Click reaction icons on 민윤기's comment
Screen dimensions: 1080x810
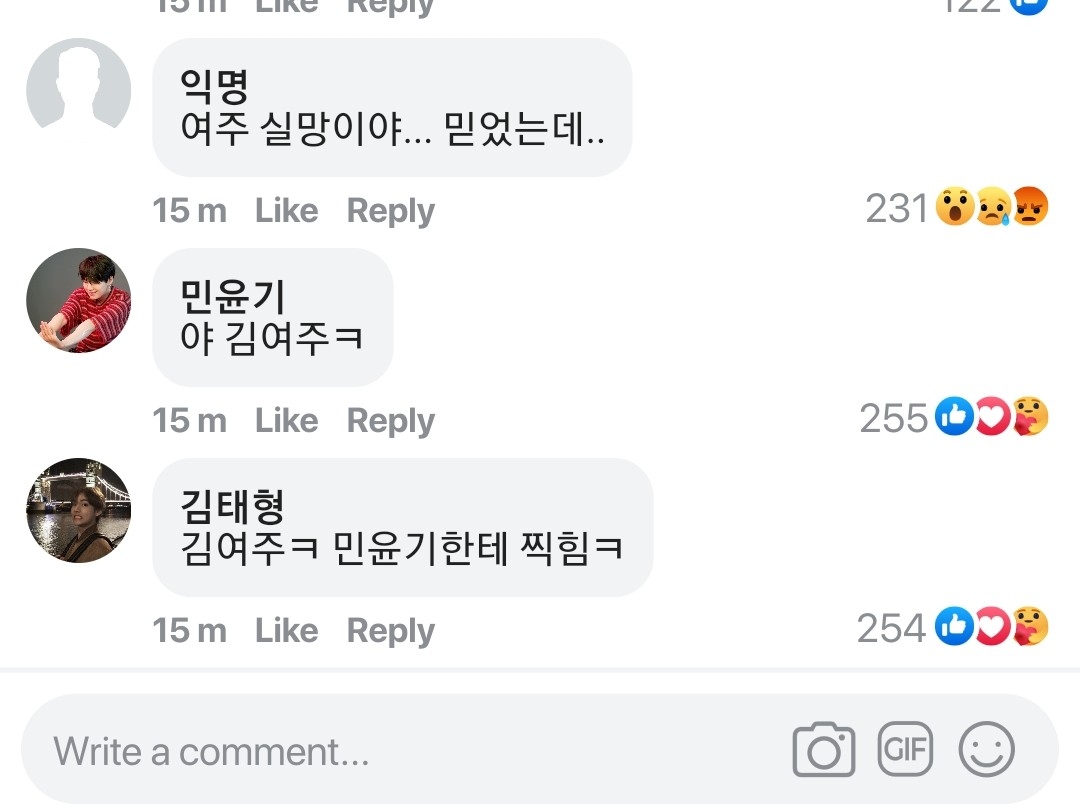coord(992,418)
